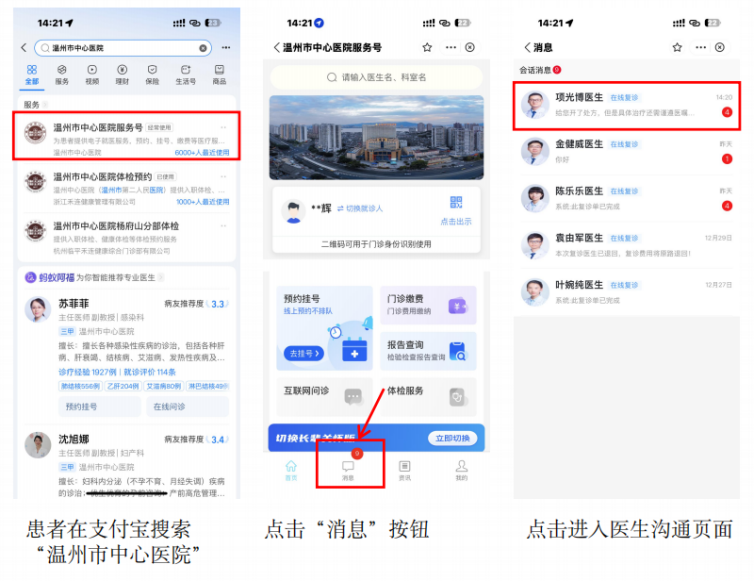Open 报告查询 tile
755x581 pixels.
point(428,351)
